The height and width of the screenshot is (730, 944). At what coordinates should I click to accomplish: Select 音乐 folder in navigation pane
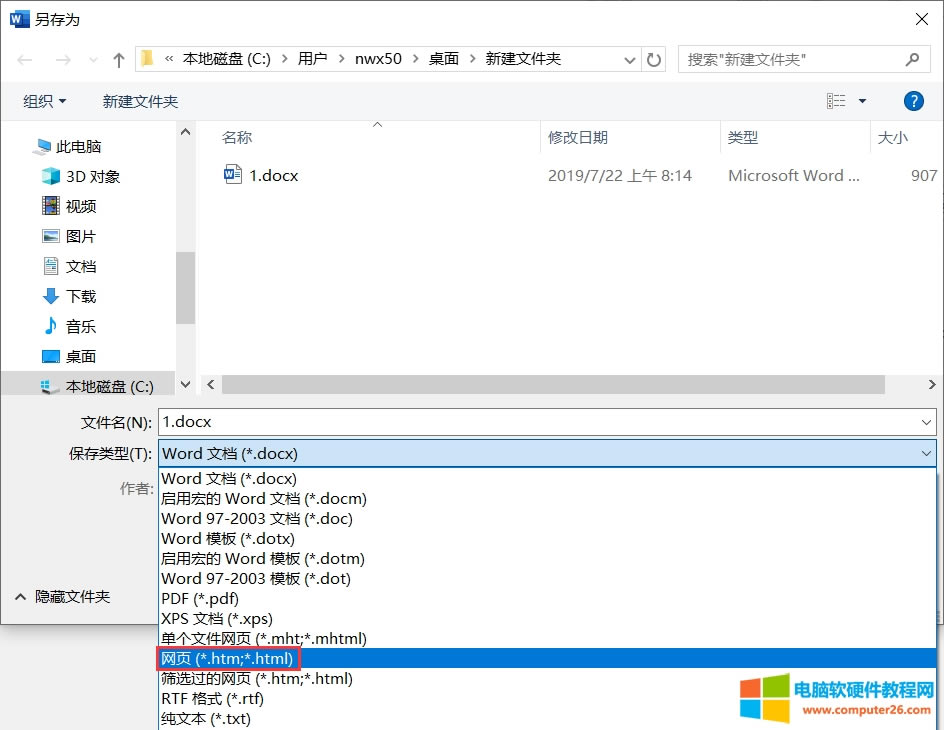69,327
